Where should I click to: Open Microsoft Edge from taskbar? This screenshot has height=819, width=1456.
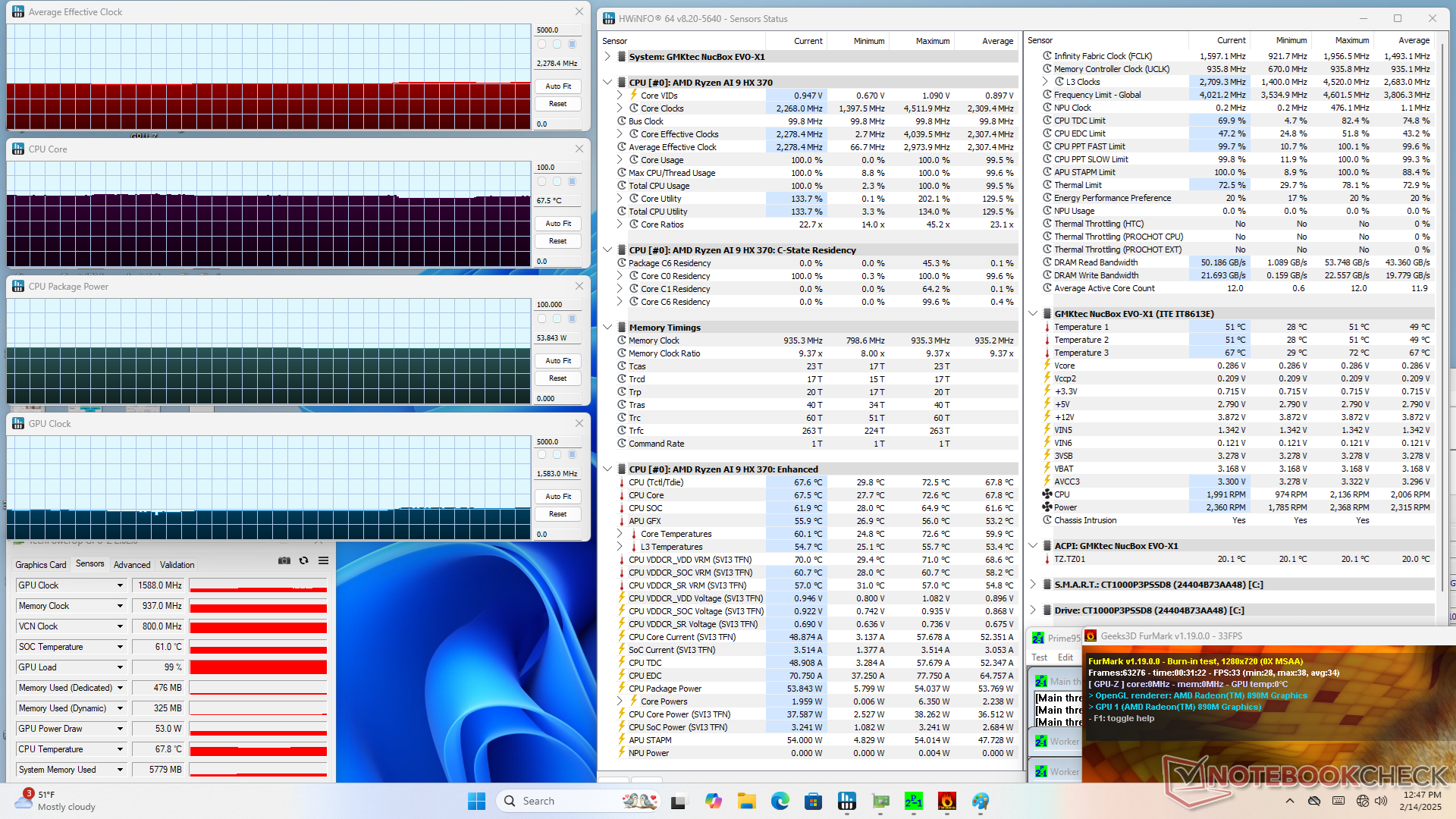[x=780, y=801]
